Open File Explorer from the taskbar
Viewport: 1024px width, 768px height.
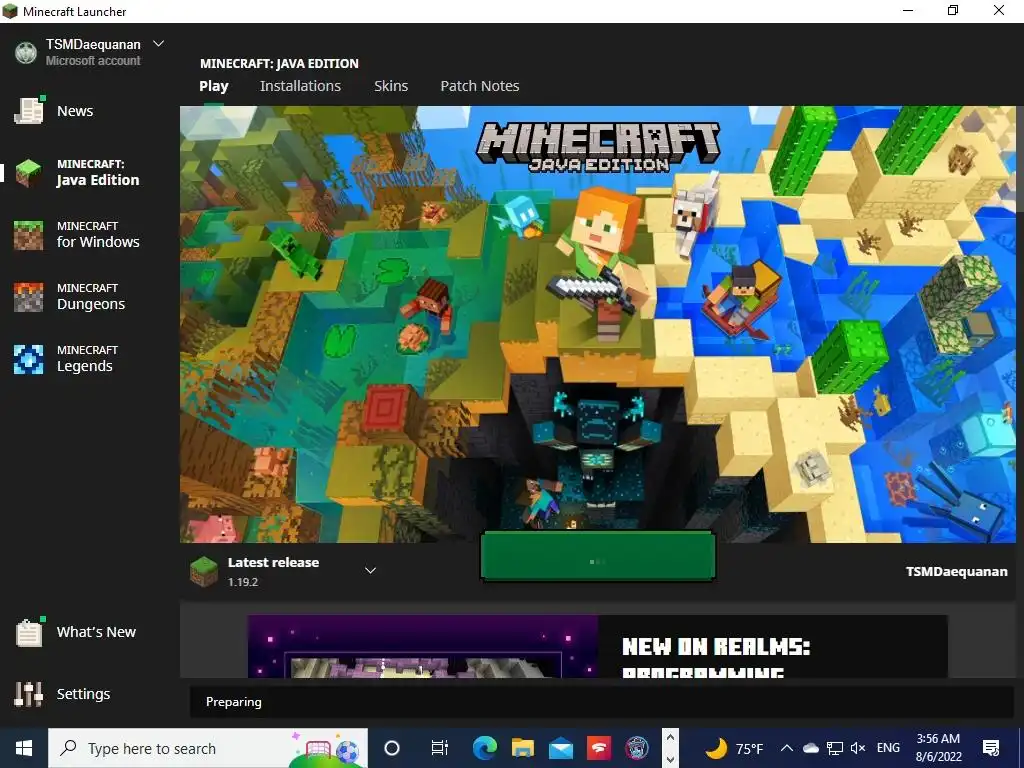[522, 748]
